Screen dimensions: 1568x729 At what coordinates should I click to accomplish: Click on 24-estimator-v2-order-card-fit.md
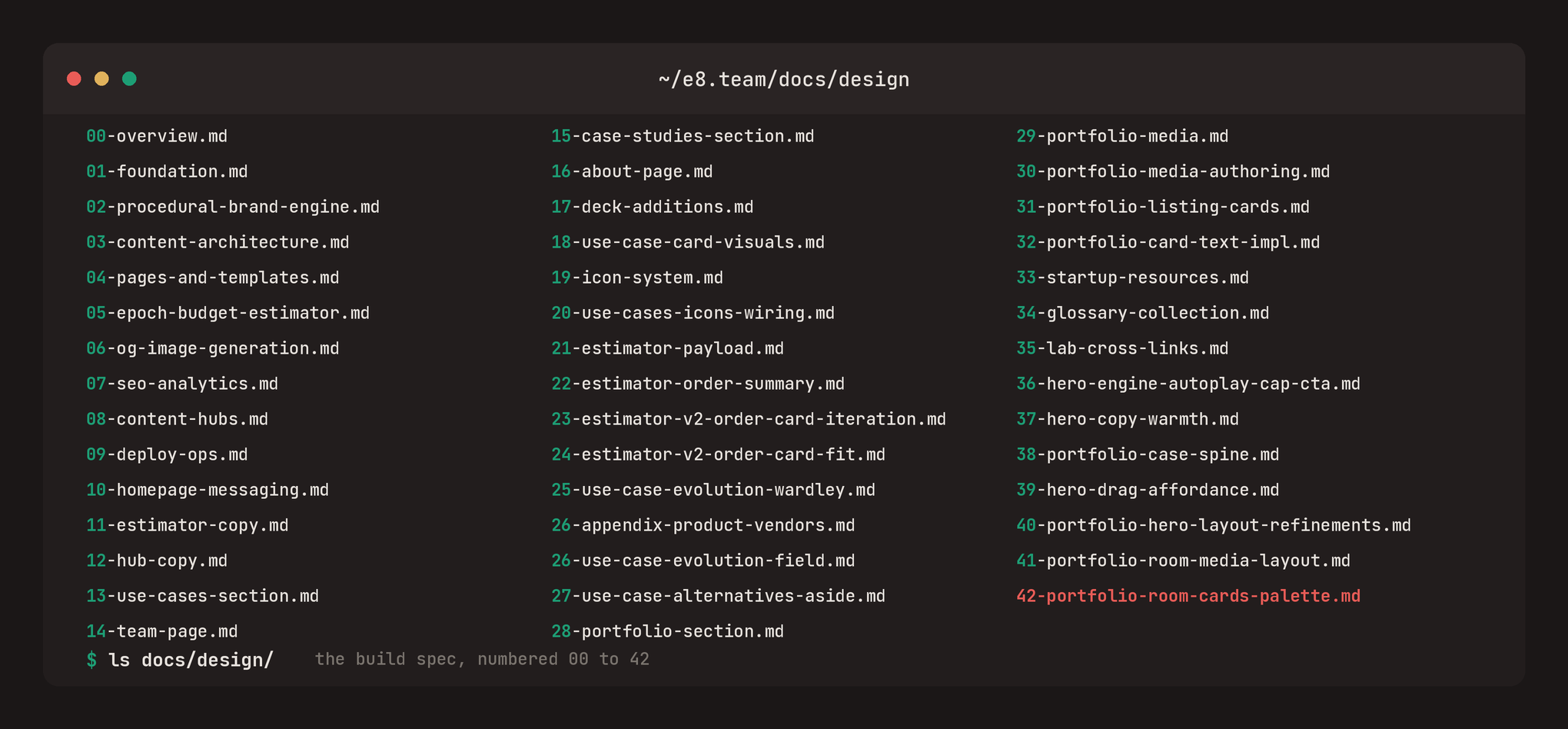(x=719, y=454)
